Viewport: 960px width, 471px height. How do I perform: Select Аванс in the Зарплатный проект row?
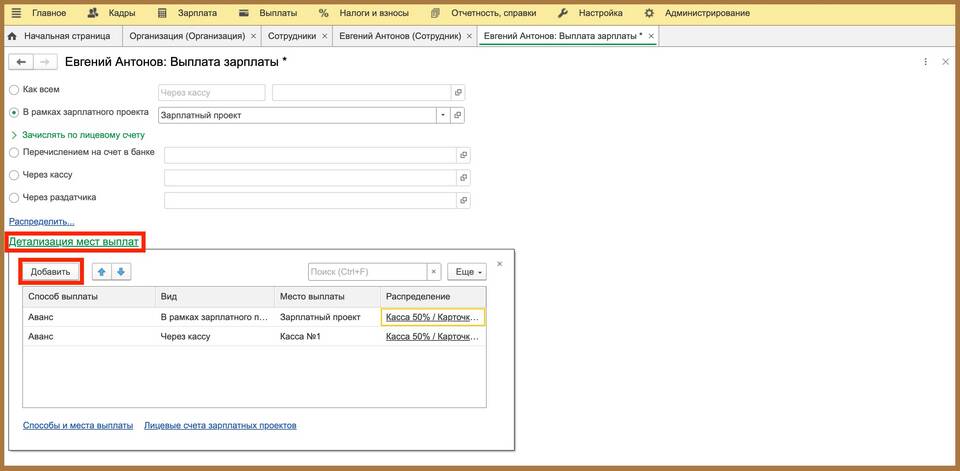pos(89,317)
